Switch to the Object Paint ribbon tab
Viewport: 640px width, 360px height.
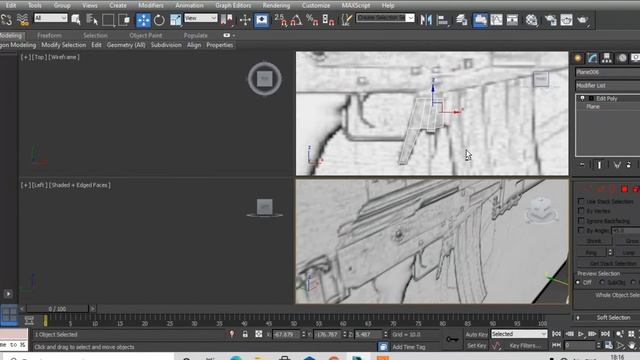146,36
